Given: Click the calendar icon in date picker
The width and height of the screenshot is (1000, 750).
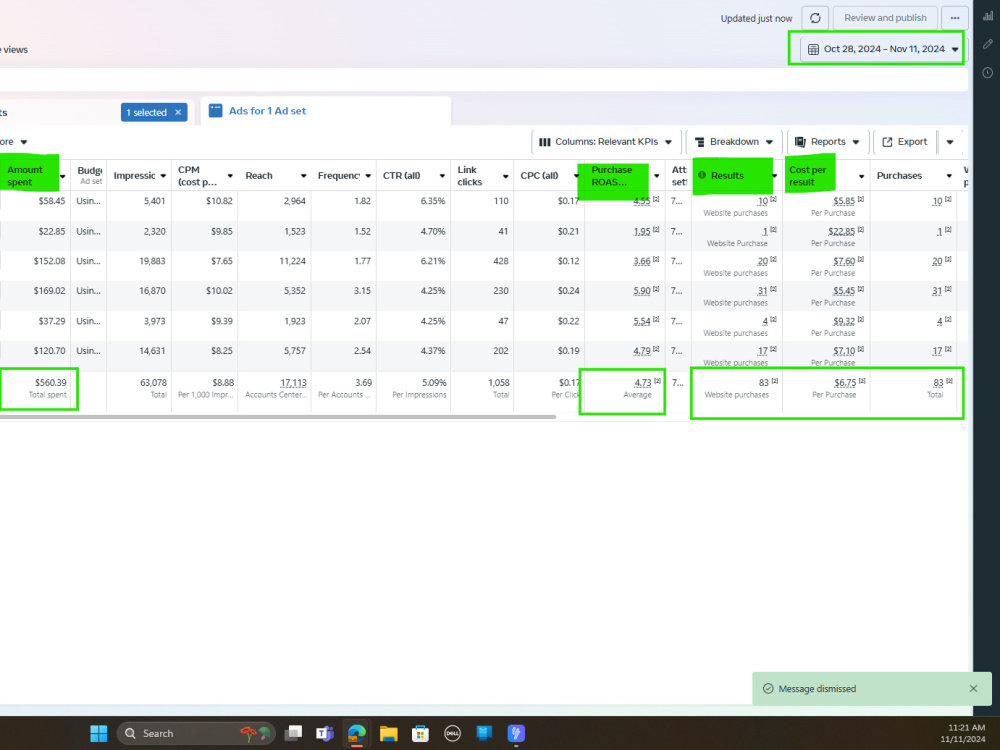Looking at the screenshot, I should coord(813,49).
